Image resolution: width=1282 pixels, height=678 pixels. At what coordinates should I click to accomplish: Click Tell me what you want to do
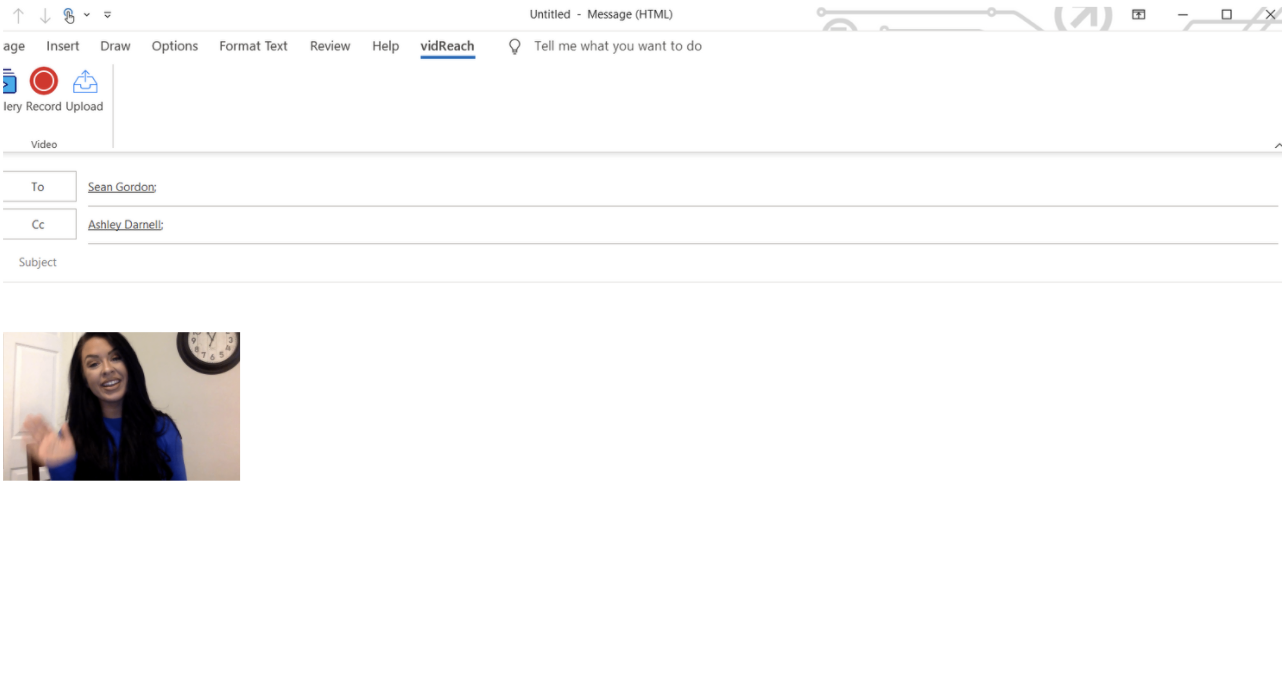point(618,46)
